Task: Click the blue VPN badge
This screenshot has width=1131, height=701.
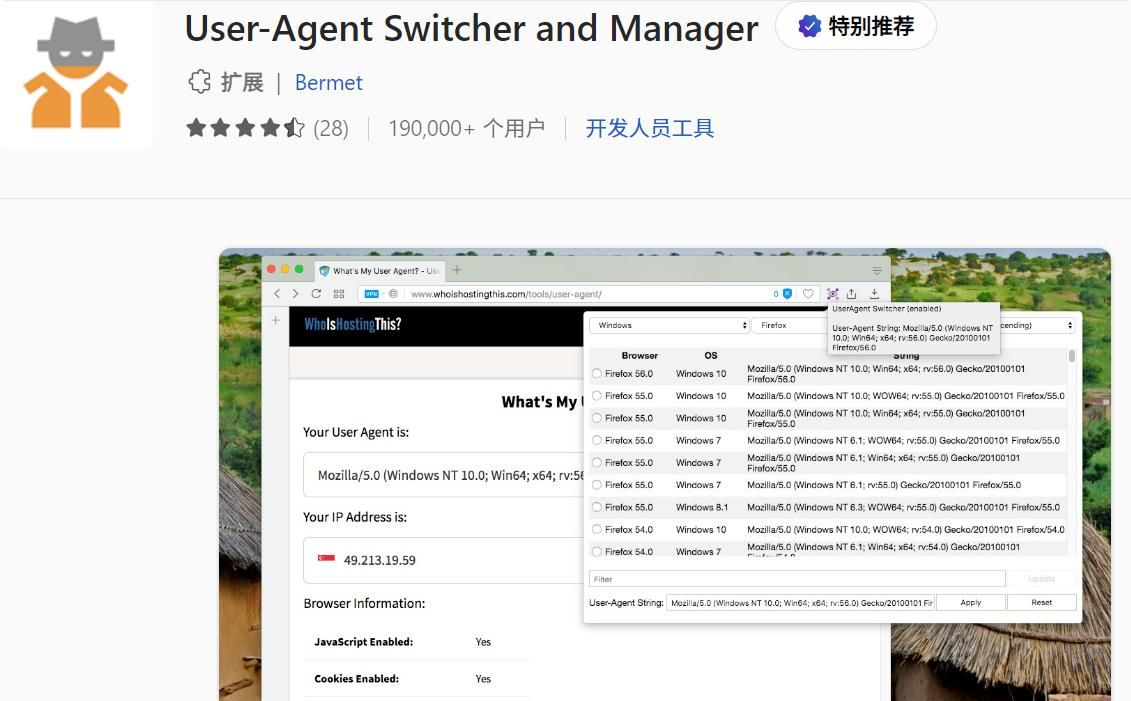Action: click(371, 294)
